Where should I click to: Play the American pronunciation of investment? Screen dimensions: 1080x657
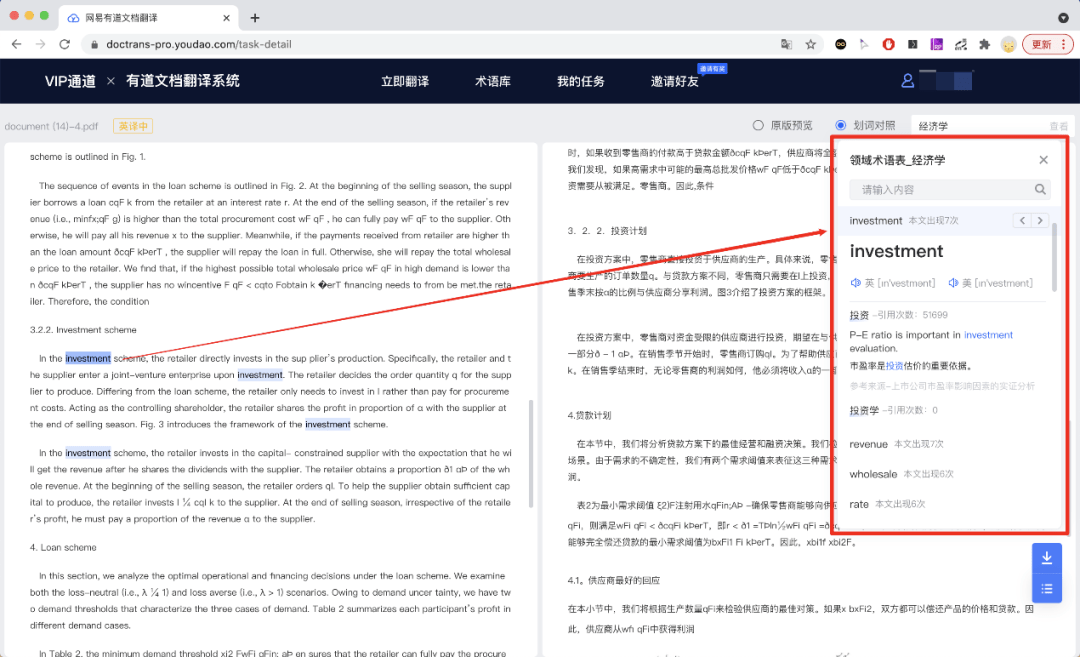(953, 283)
